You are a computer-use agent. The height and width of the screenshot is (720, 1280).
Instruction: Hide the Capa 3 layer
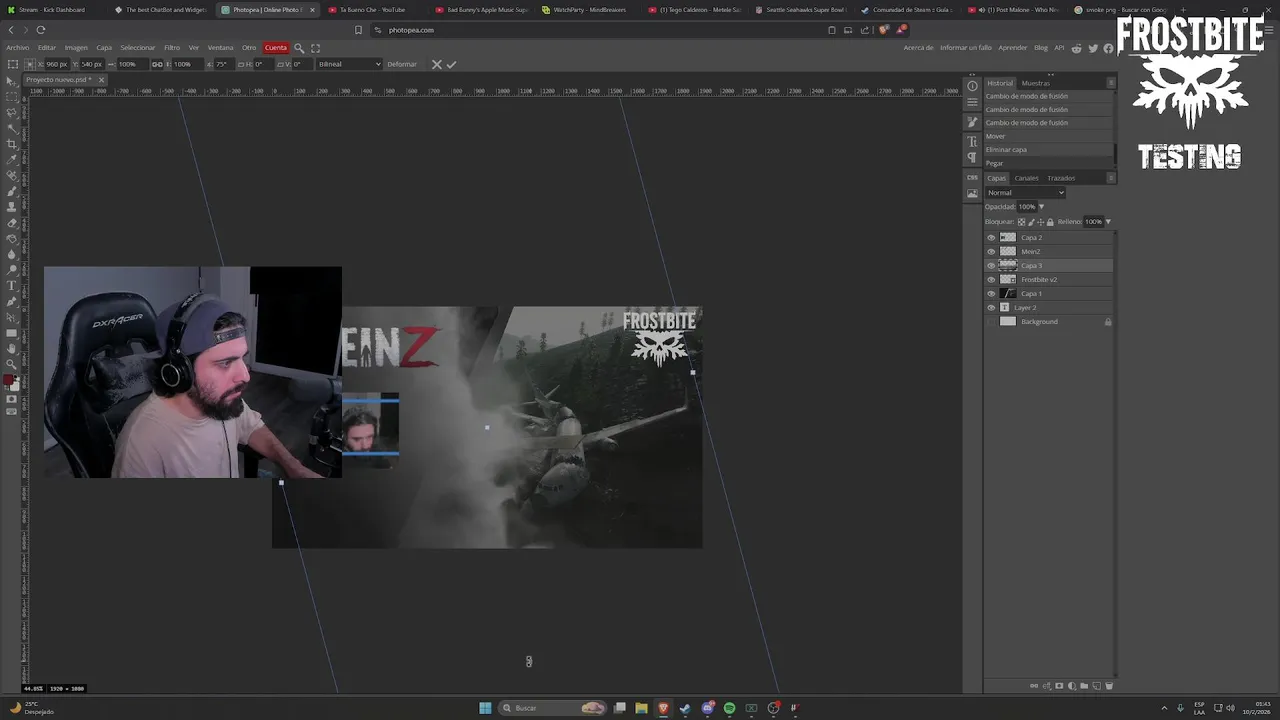991,266
